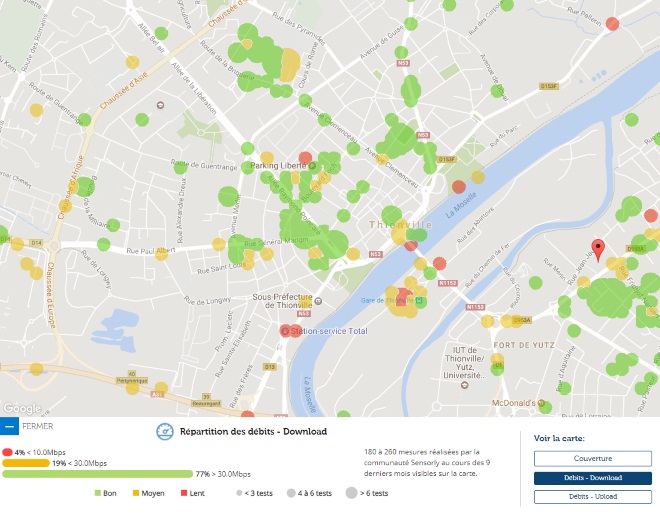The image size is (660, 518).
Task: Click the Chaussée d'Asie street label
Action: (x=124, y=90)
